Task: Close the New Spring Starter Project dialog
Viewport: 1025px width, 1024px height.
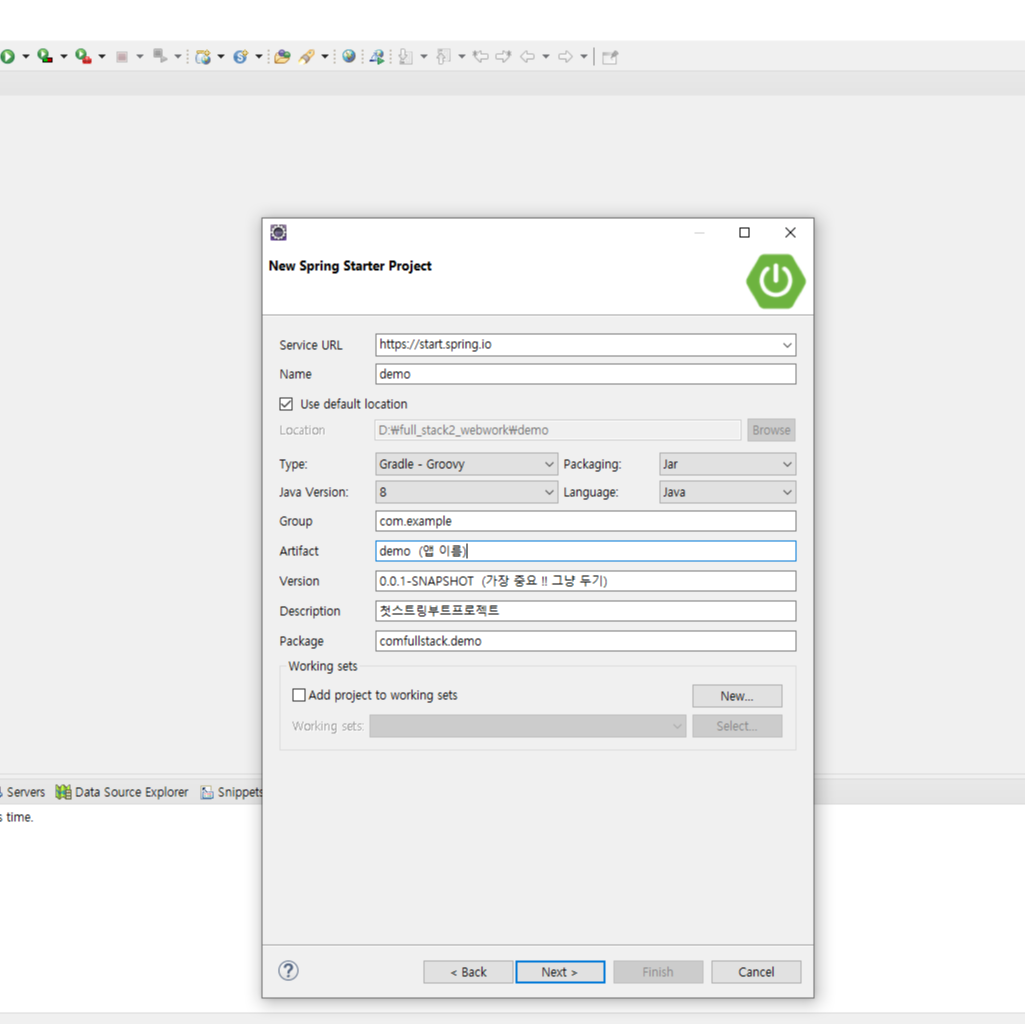Action: (790, 233)
